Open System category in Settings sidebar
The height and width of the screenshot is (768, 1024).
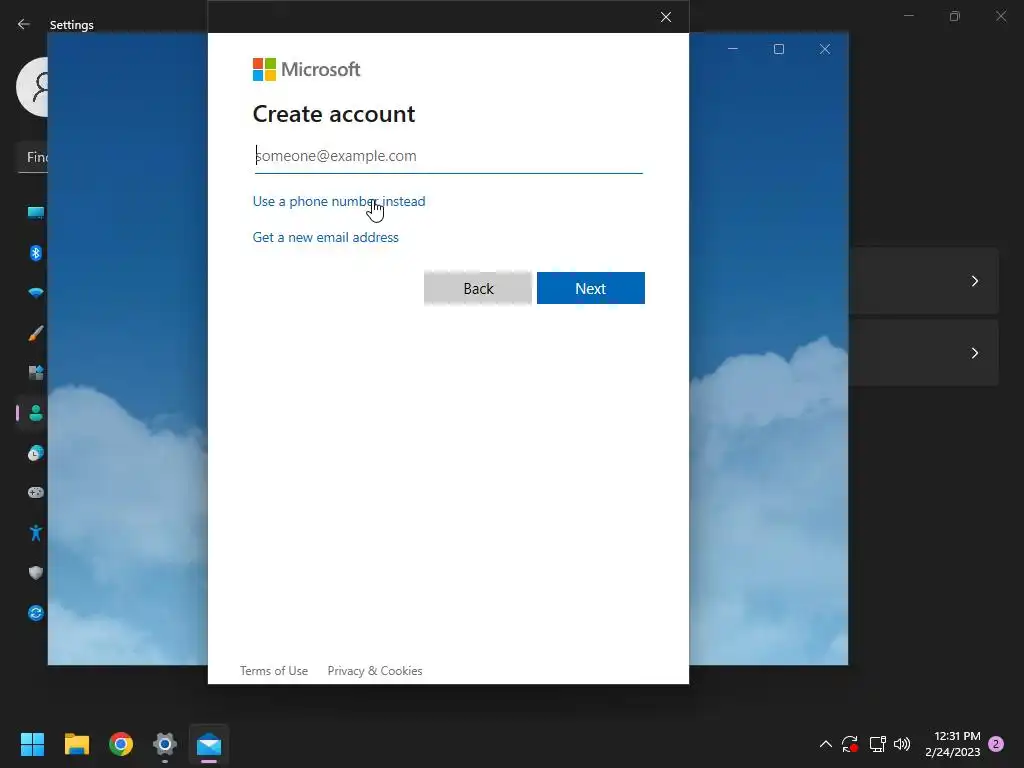[x=35, y=212]
